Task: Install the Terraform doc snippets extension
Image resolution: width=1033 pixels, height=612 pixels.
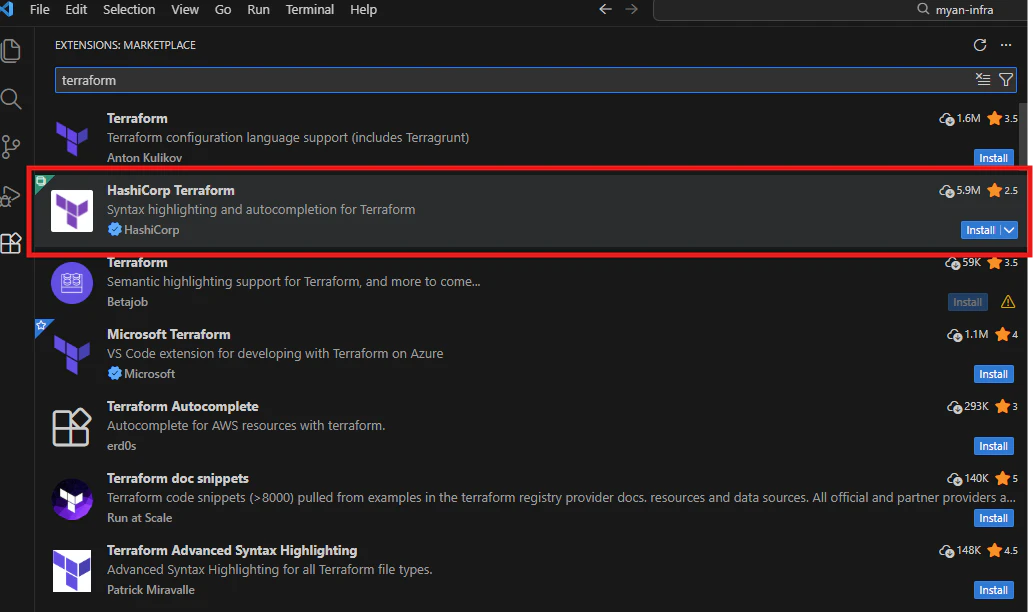Action: coord(993,518)
